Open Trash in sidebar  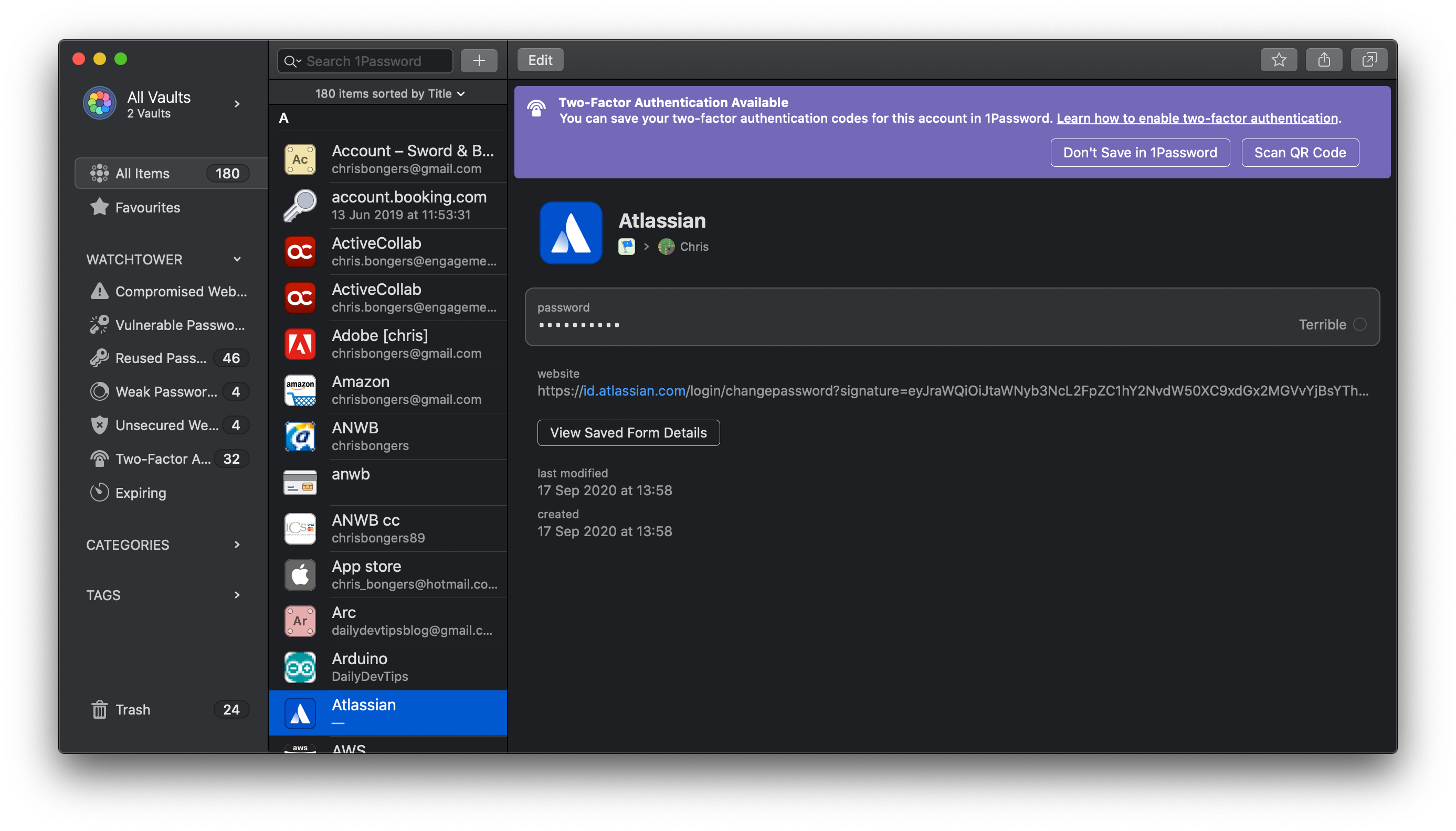tap(170, 709)
